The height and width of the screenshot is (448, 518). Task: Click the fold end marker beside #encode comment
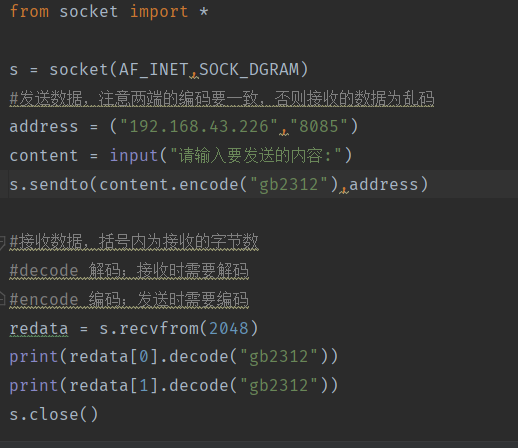click(2, 298)
